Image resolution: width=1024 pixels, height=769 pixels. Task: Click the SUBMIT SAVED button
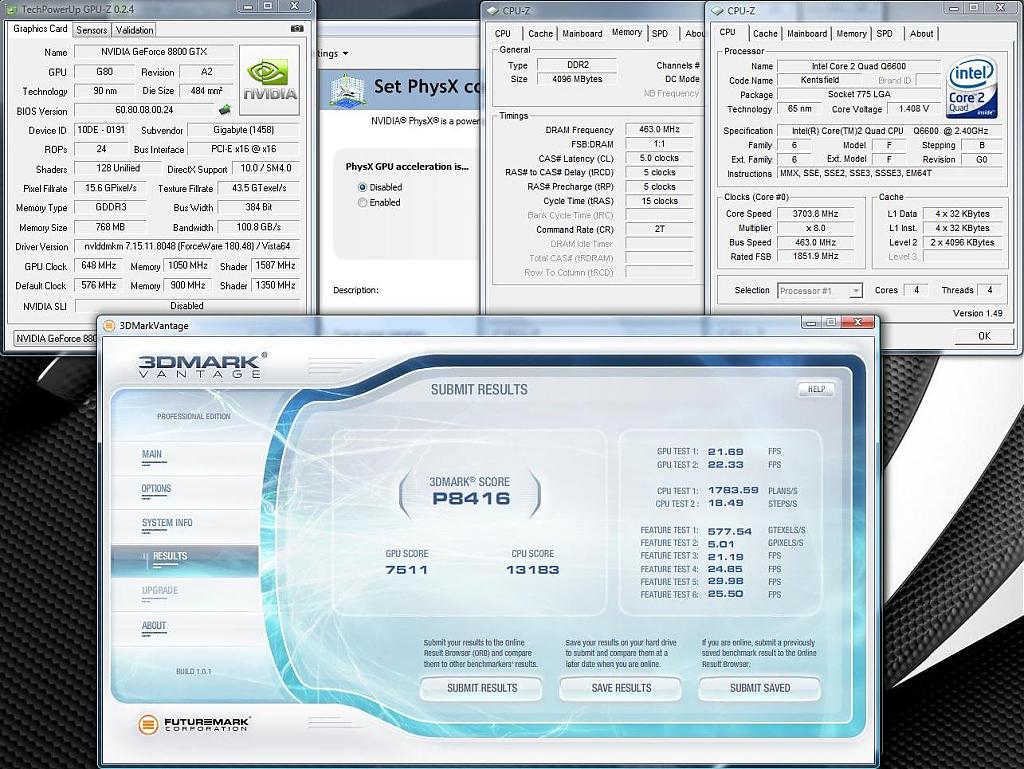(760, 688)
